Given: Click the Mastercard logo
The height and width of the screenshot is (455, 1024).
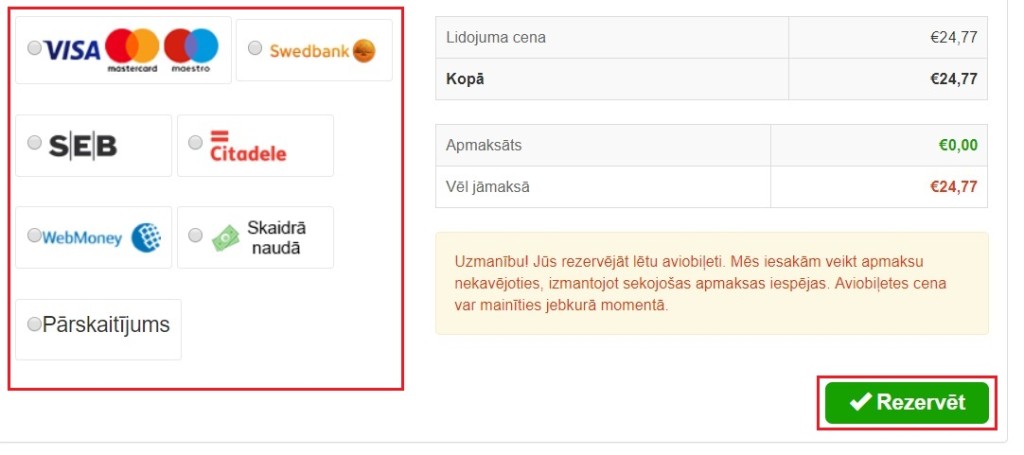Looking at the screenshot, I should point(132,46).
